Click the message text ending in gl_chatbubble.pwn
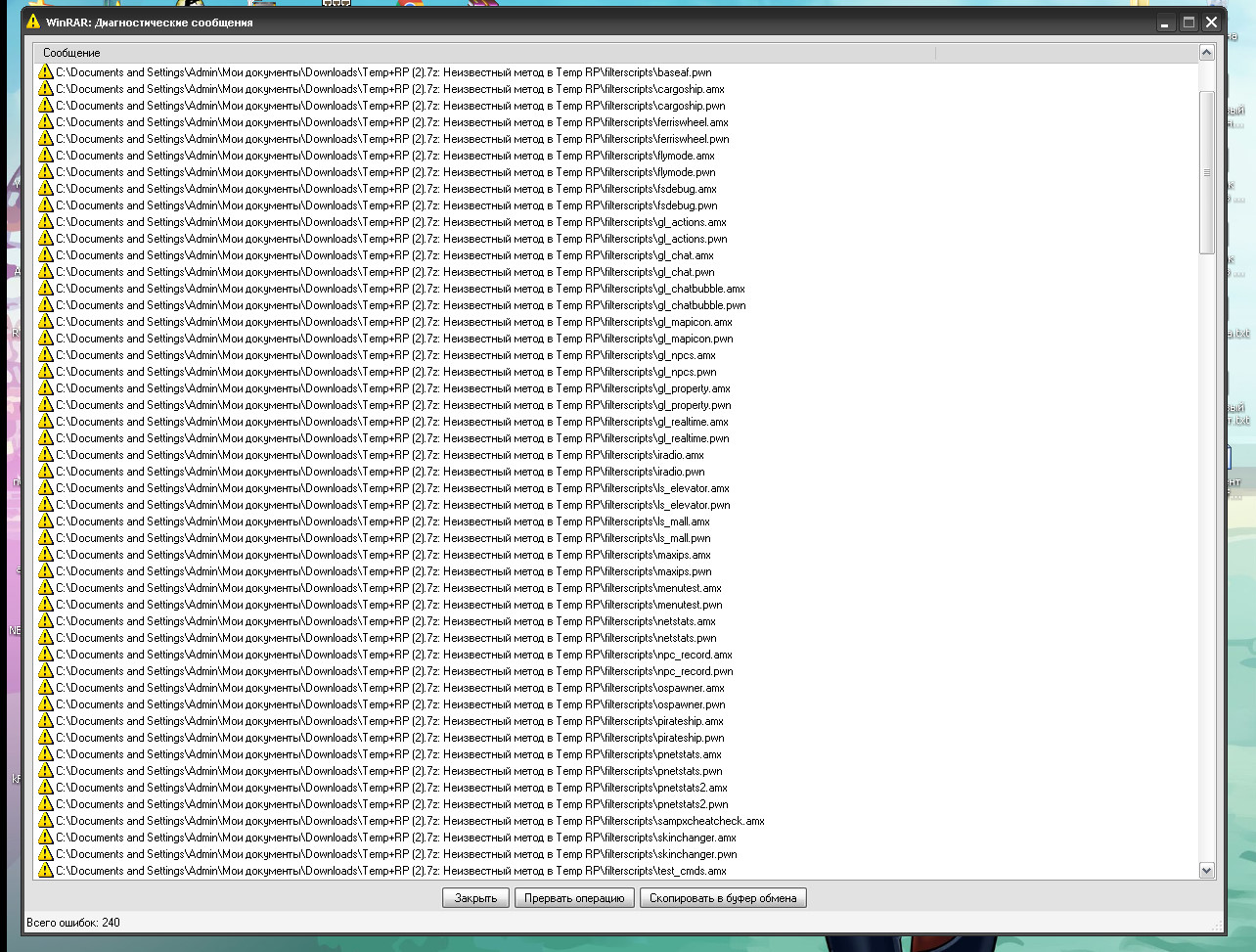This screenshot has height=952, width=1256. tap(401, 305)
